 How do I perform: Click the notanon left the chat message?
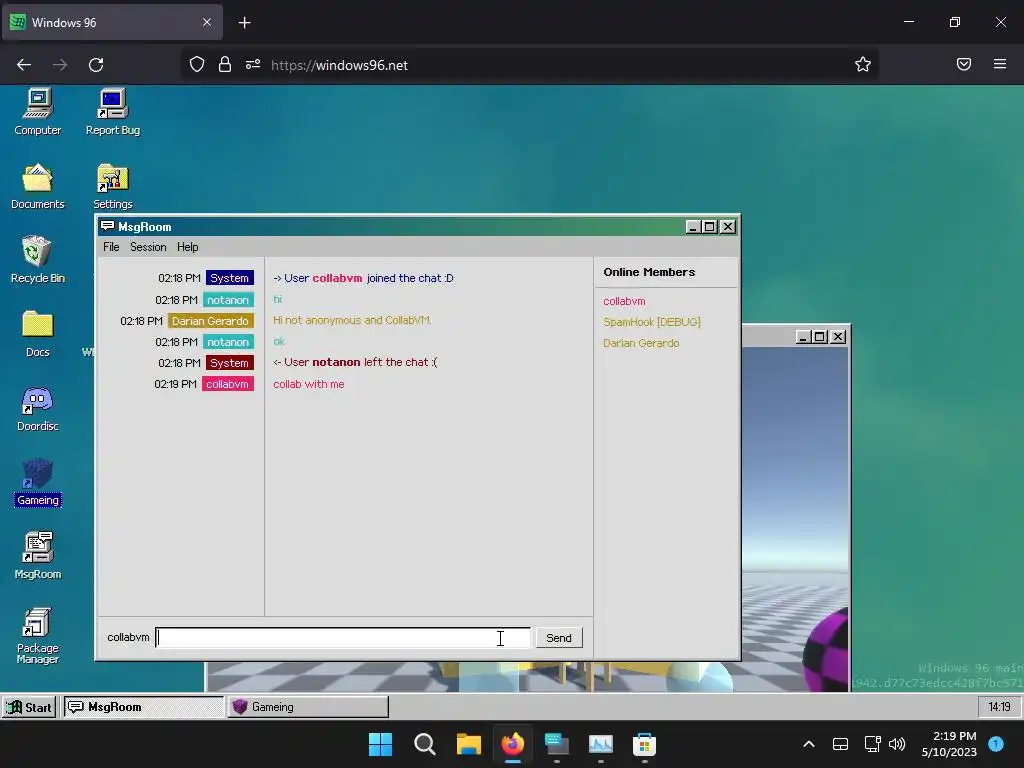[x=355, y=362]
